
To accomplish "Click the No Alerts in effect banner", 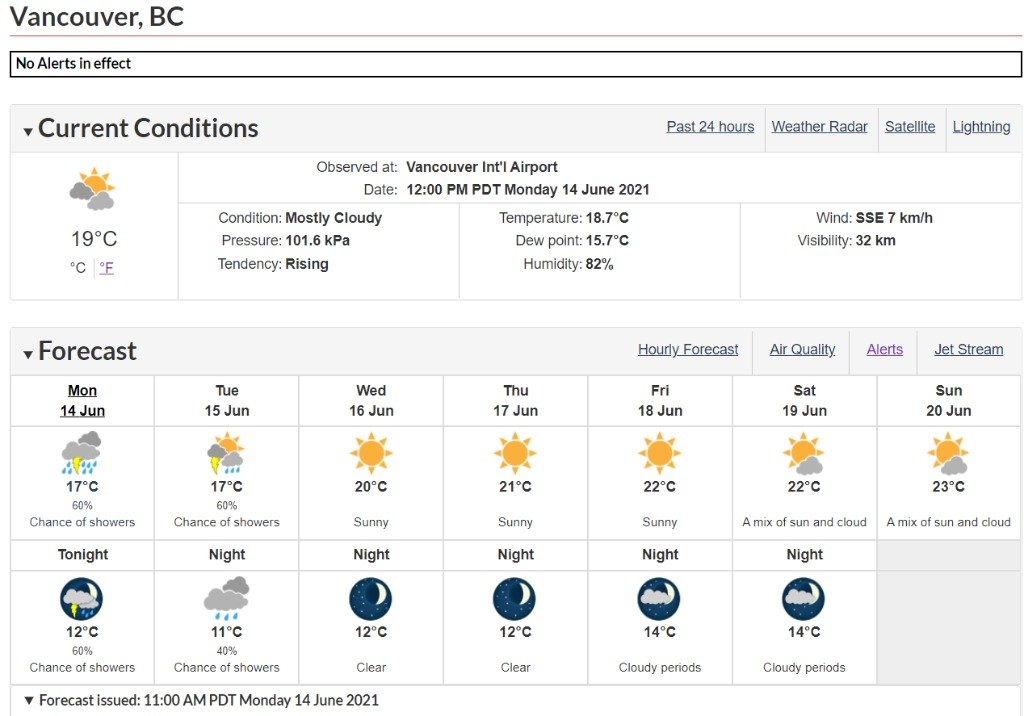I will click(x=516, y=63).
